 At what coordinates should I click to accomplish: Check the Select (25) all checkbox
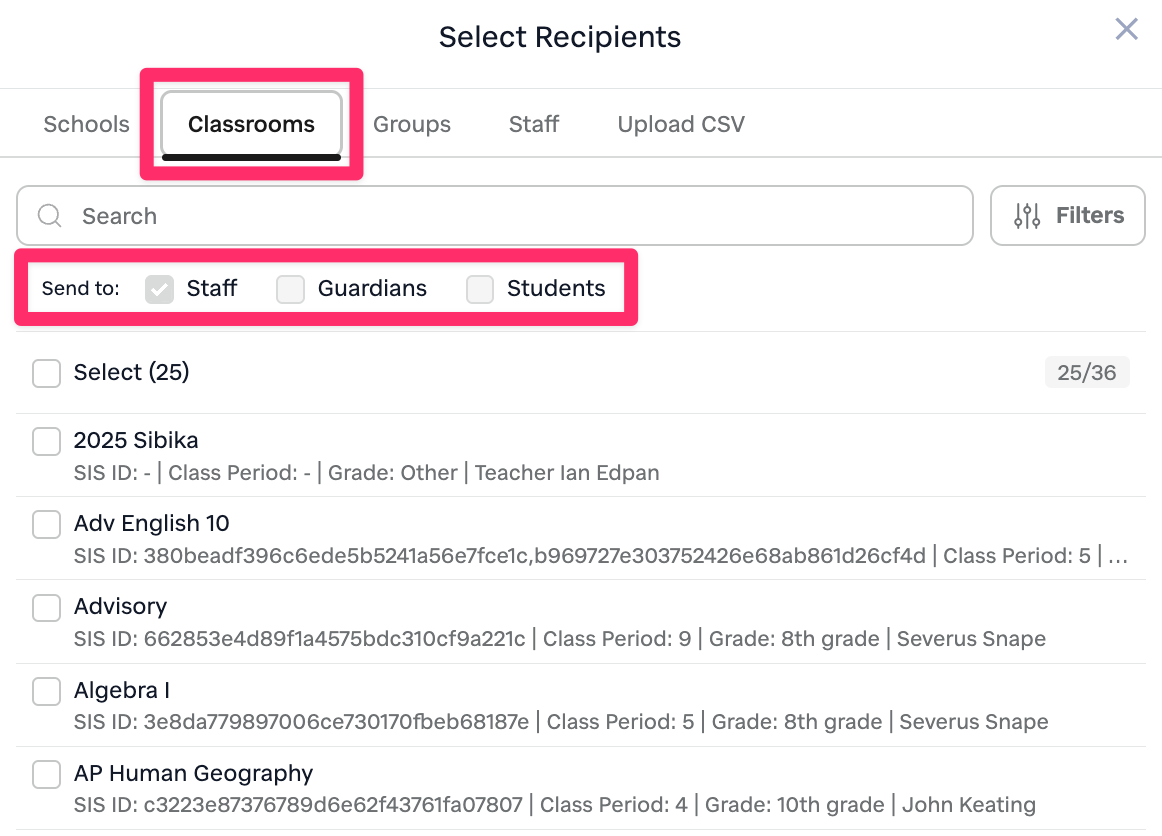pyautogui.click(x=47, y=373)
